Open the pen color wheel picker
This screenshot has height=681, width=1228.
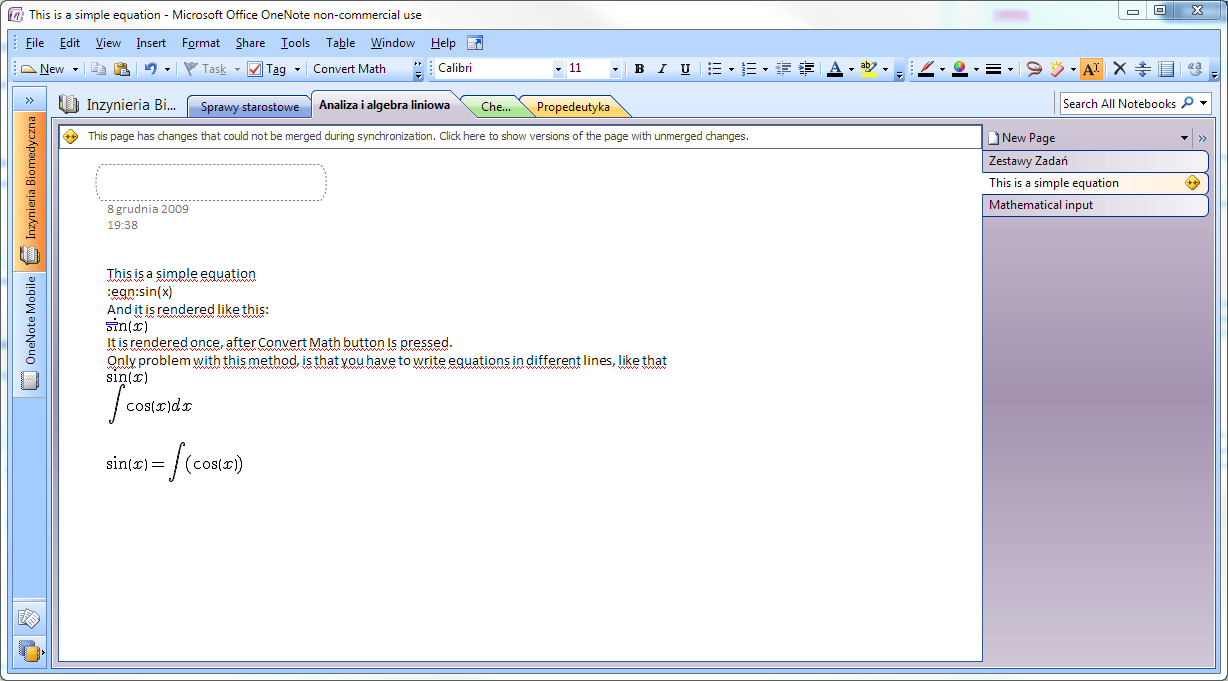point(959,69)
